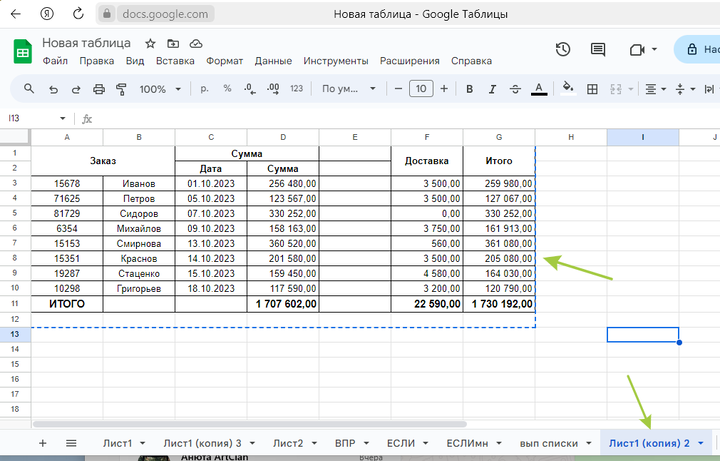Open borders tool
Image resolution: width=720 pixels, height=461 pixels.
(592, 89)
